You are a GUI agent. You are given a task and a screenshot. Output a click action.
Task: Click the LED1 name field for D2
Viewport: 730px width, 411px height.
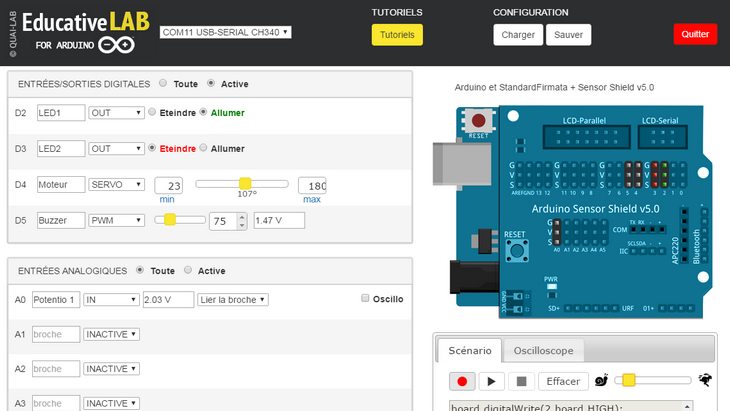[61, 113]
